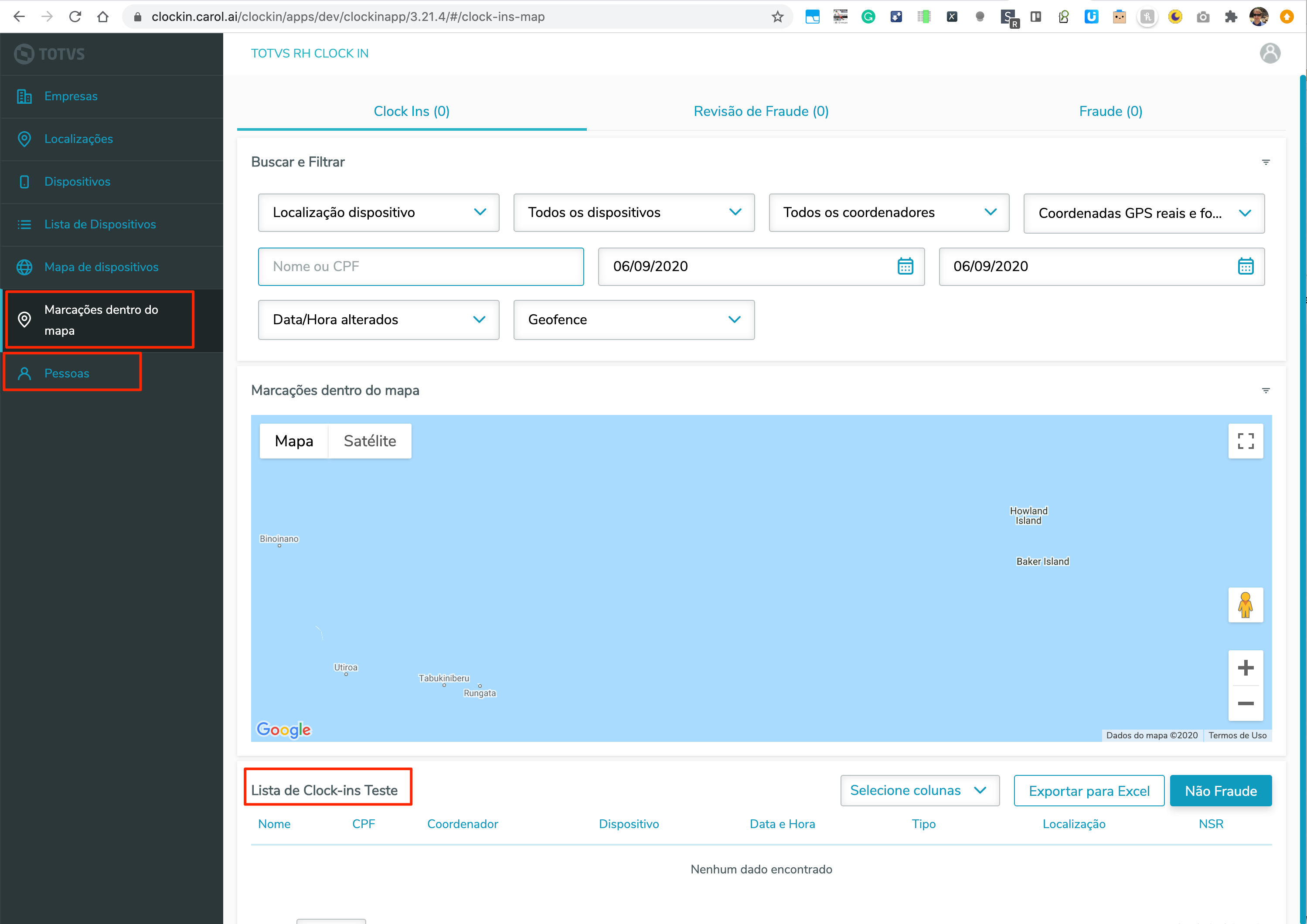Open Selecione colunas dropdown
The width and height of the screenshot is (1307, 924).
click(919, 790)
